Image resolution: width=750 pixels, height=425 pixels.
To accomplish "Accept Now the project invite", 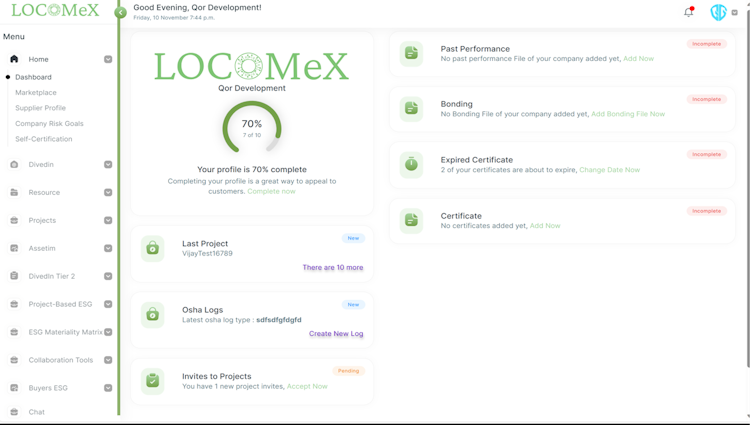I will click(x=307, y=386).
